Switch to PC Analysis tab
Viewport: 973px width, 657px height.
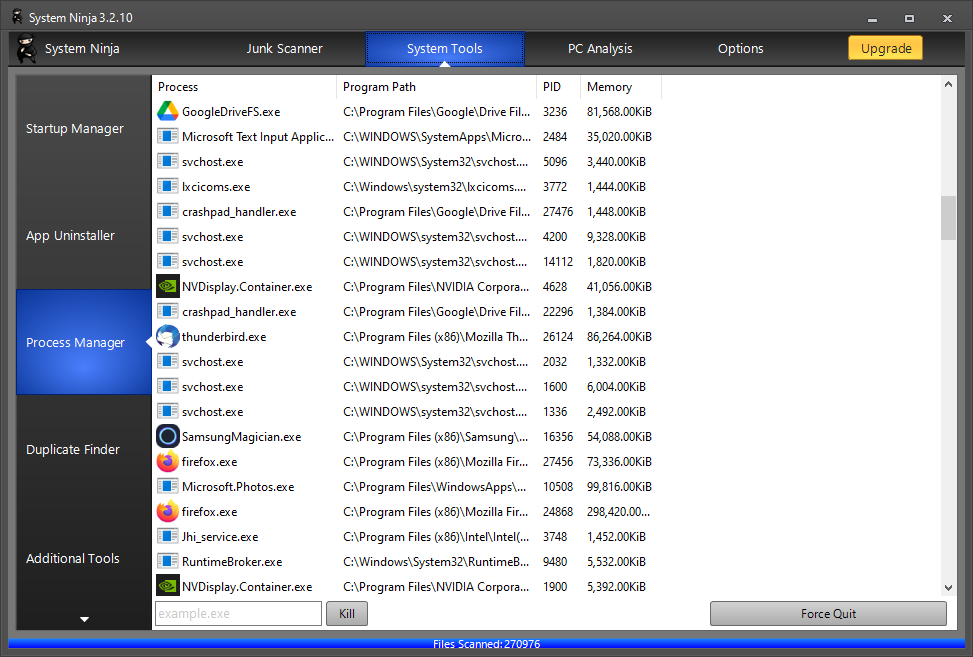tap(600, 48)
